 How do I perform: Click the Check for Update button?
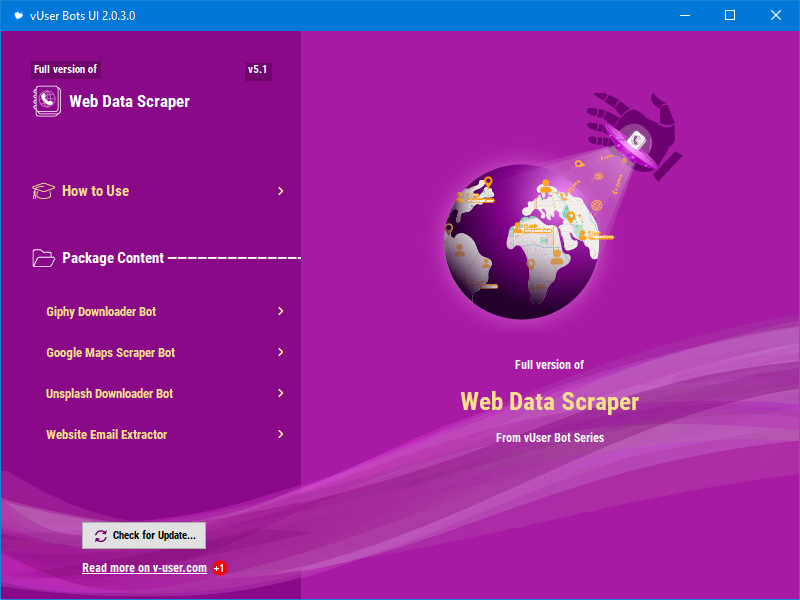pos(144,535)
